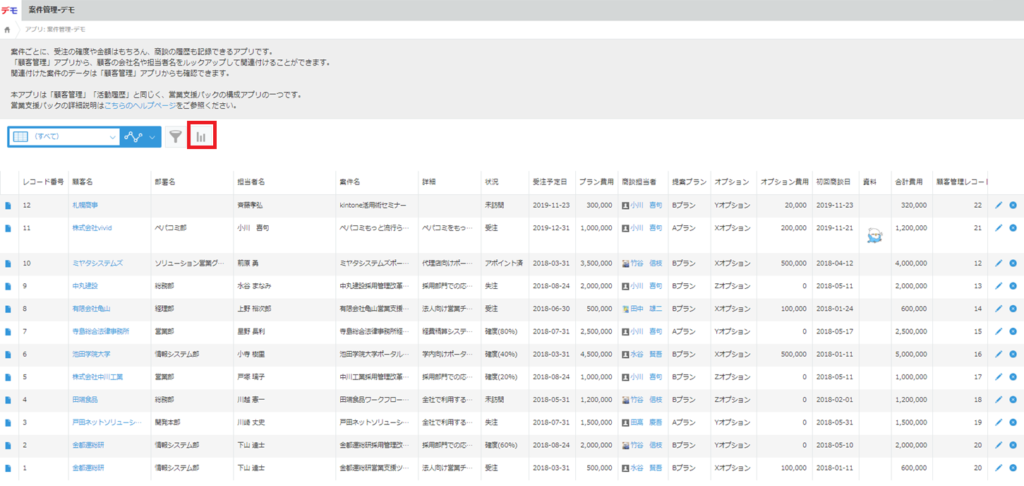Open the sales rep link in record 3

coord(647,423)
